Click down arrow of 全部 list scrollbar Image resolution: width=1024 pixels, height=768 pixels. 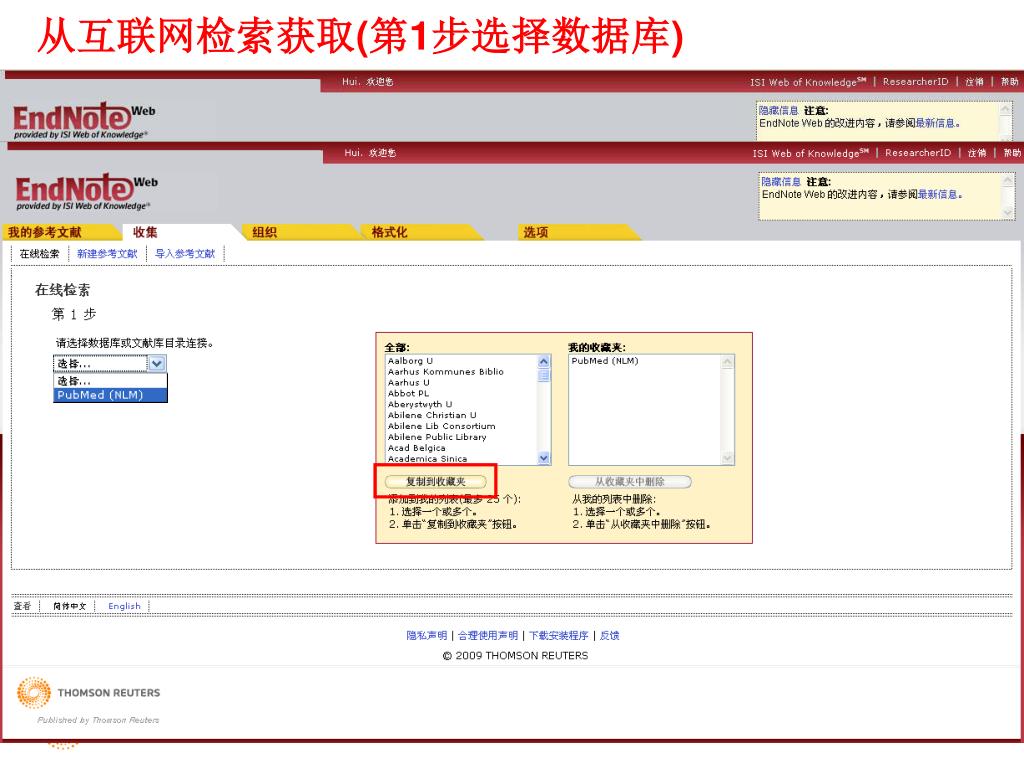pyautogui.click(x=544, y=458)
